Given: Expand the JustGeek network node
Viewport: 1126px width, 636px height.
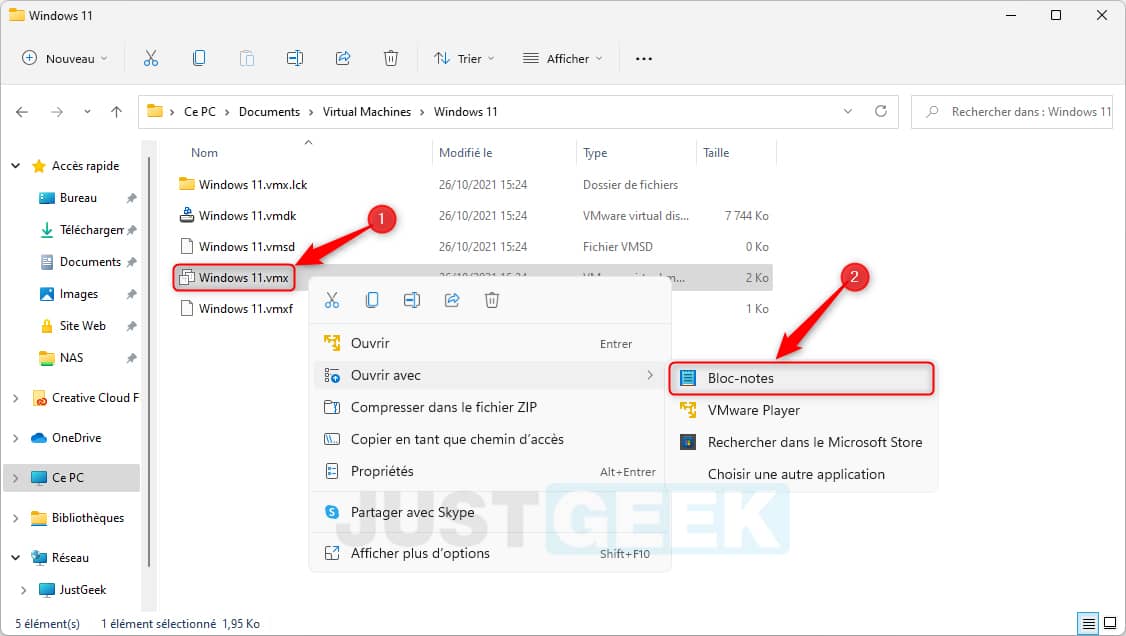Looking at the screenshot, I should (24, 590).
